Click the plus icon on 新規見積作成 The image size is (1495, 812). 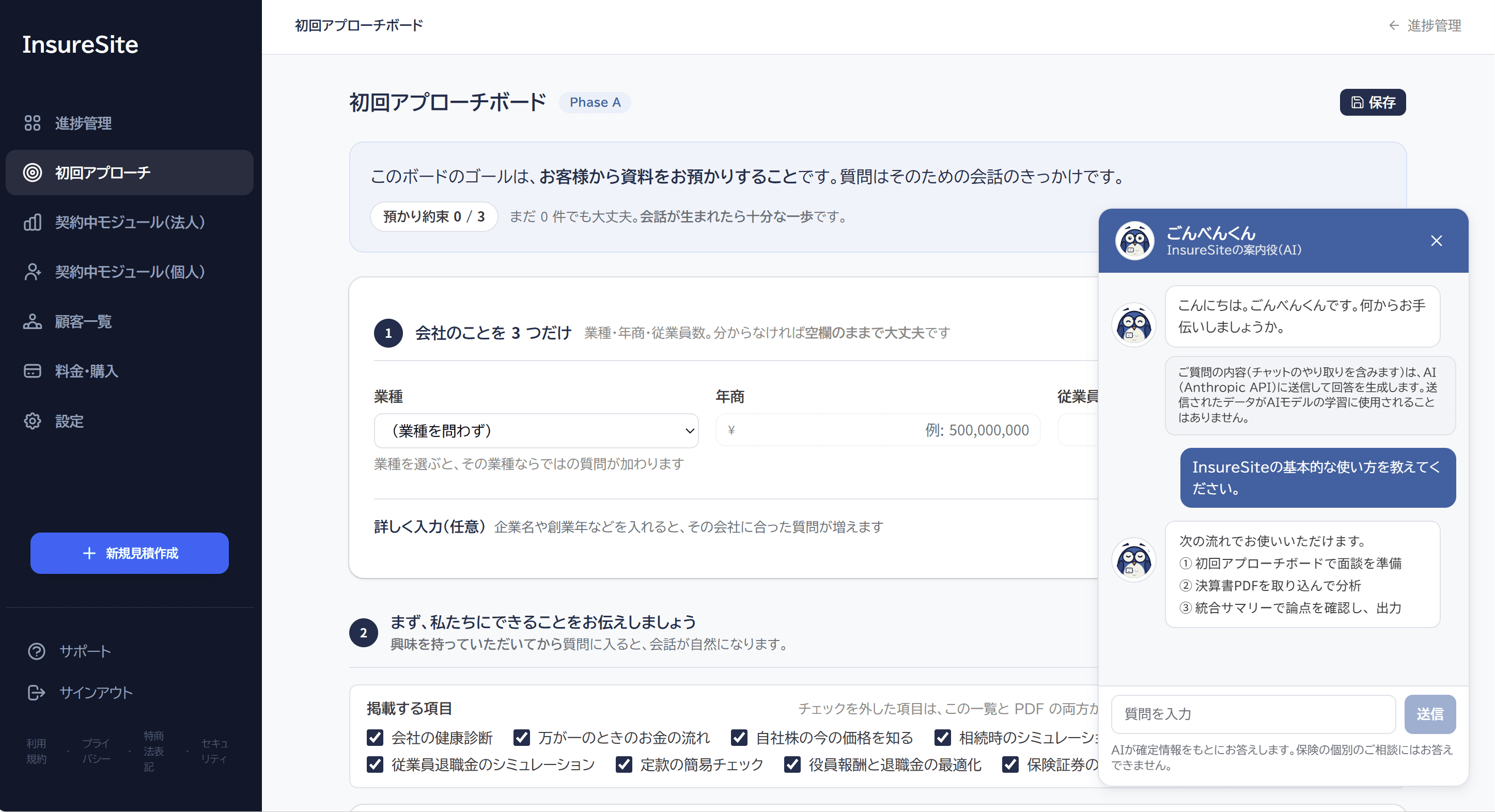coord(89,553)
